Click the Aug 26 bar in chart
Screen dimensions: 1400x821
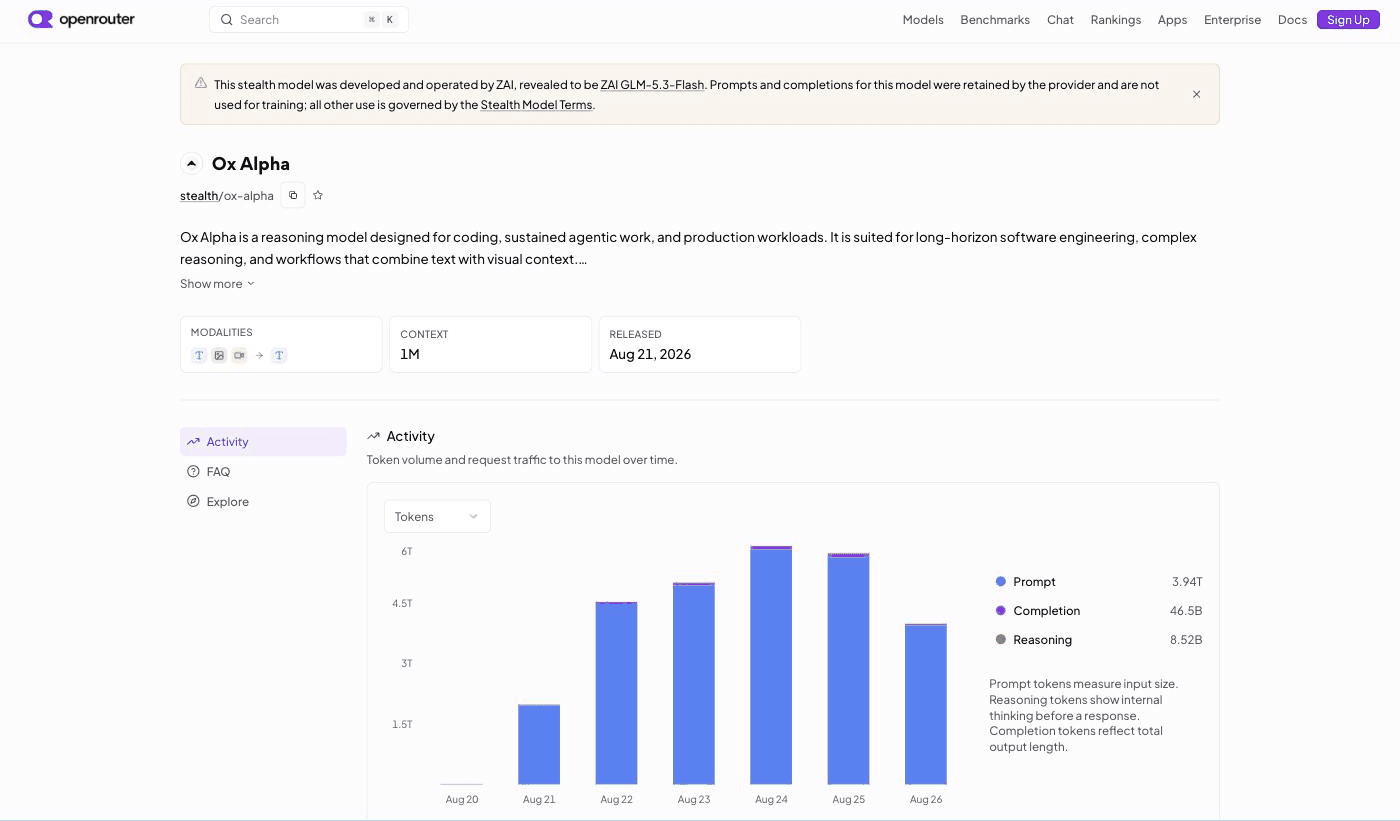click(x=926, y=704)
